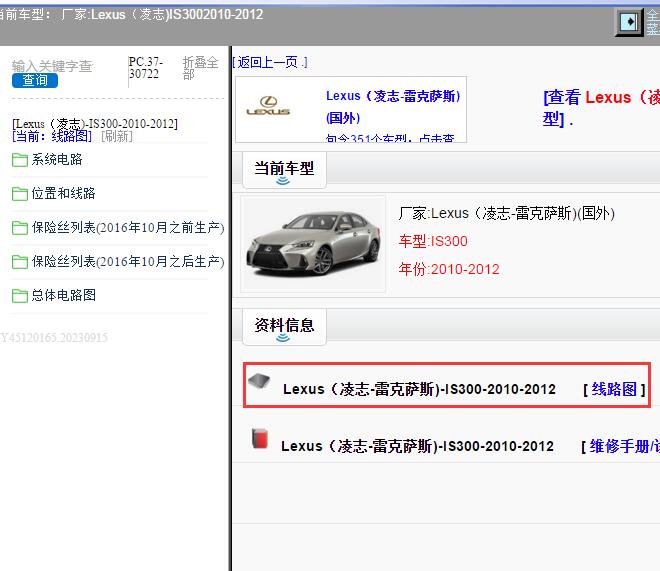Click 车型:IS300 red text

coord(433,242)
